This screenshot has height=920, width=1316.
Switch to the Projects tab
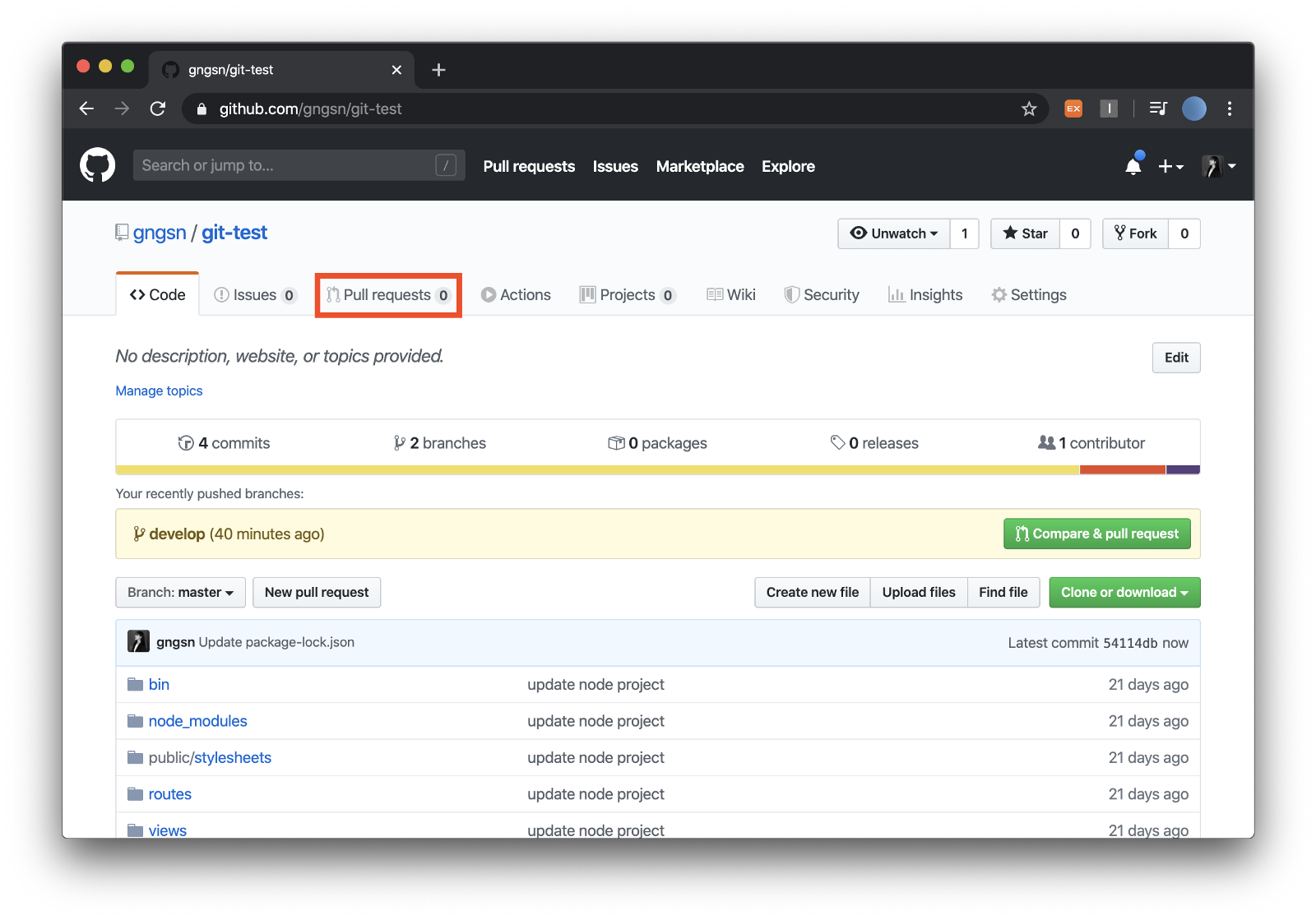click(x=628, y=294)
